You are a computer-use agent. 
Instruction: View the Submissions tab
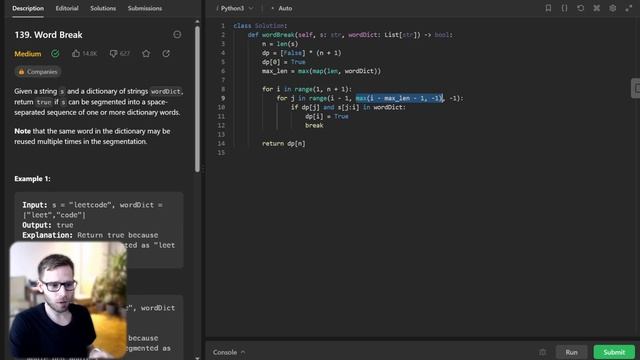tap(144, 8)
